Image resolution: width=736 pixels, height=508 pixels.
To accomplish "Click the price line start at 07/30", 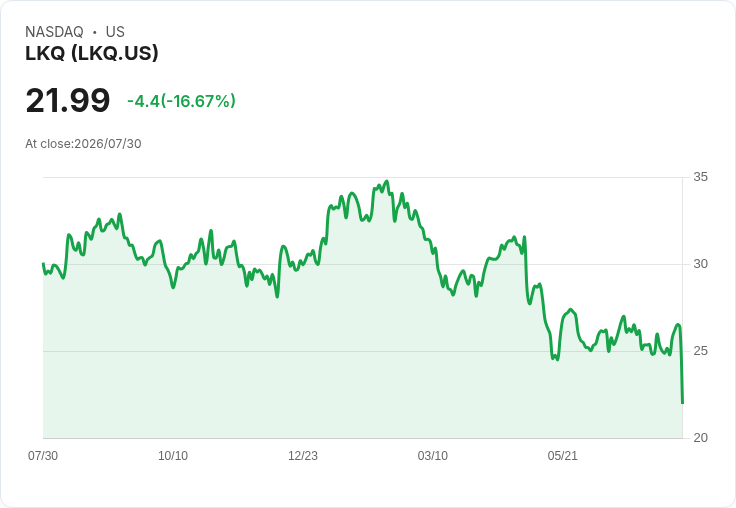I will pos(43,264).
